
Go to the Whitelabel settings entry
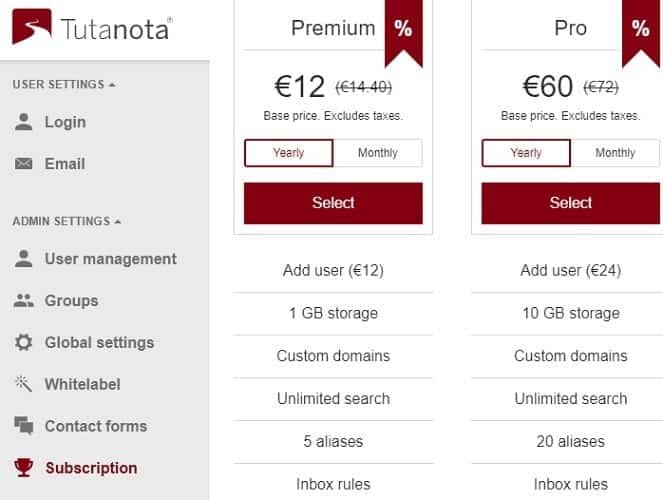pos(82,384)
